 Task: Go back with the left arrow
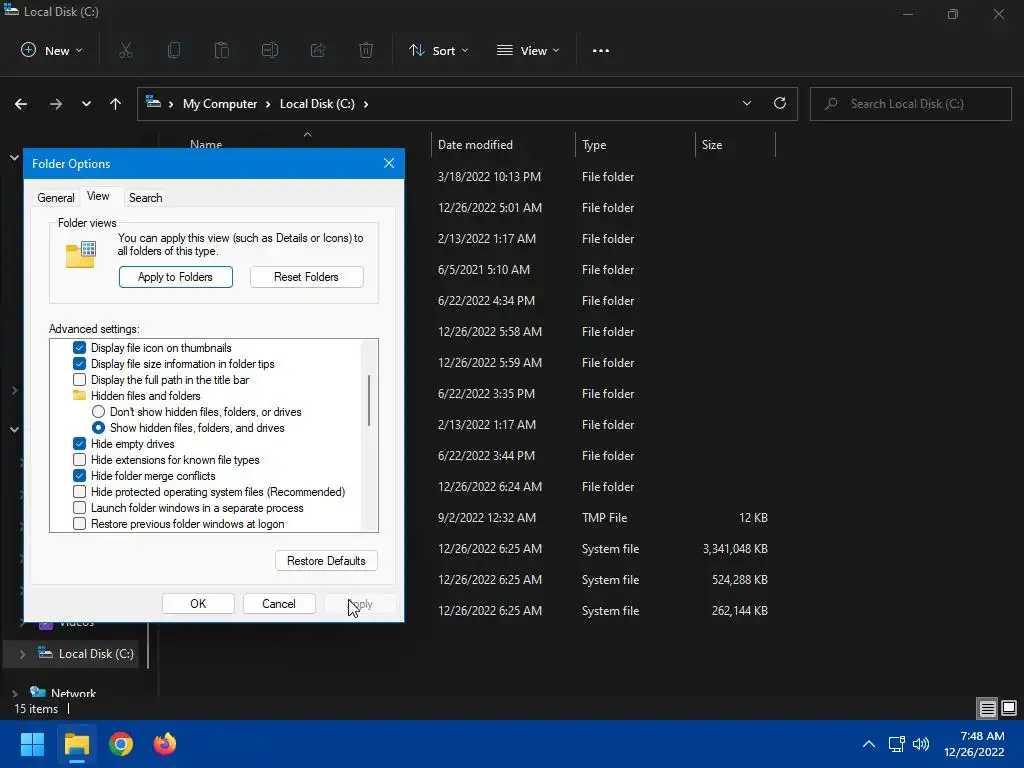(x=21, y=104)
